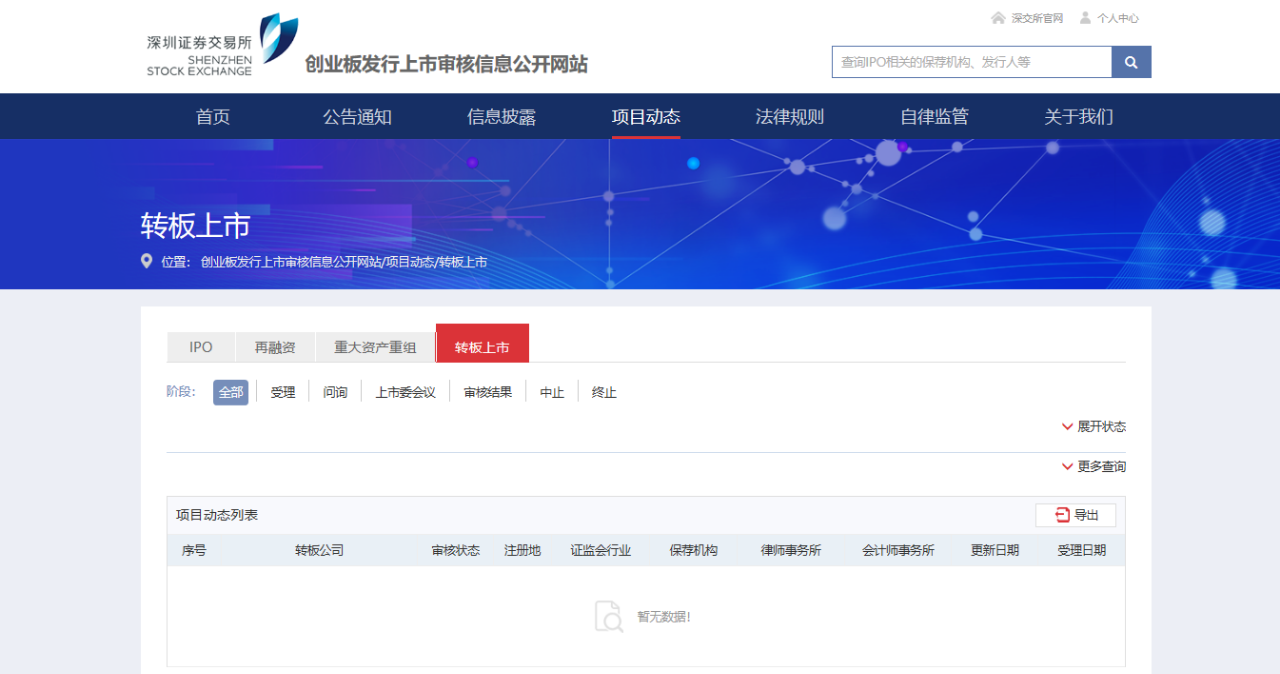Click the Shenzhen Stock Exchange logo
This screenshot has width=1280, height=674.
tap(222, 47)
